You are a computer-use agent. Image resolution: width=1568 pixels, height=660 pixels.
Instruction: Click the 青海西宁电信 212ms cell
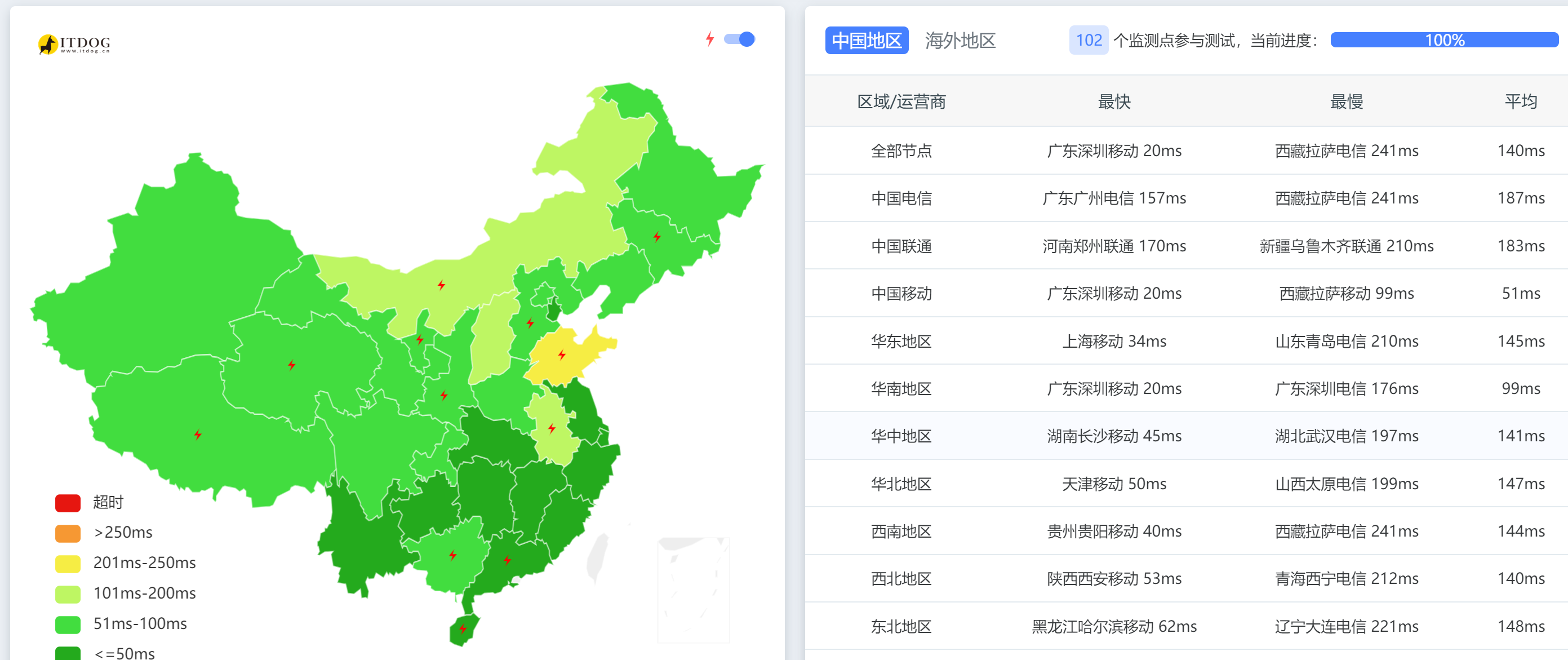click(1347, 578)
